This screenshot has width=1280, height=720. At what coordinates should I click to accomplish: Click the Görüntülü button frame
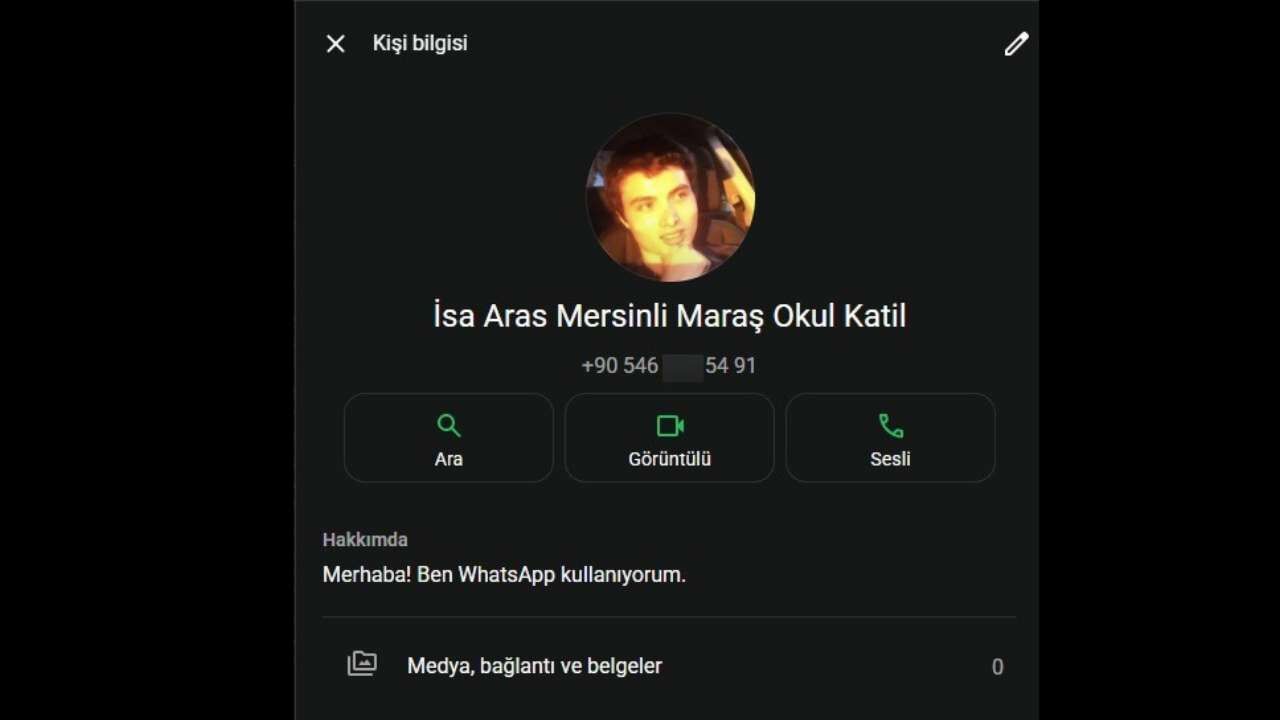[670, 438]
